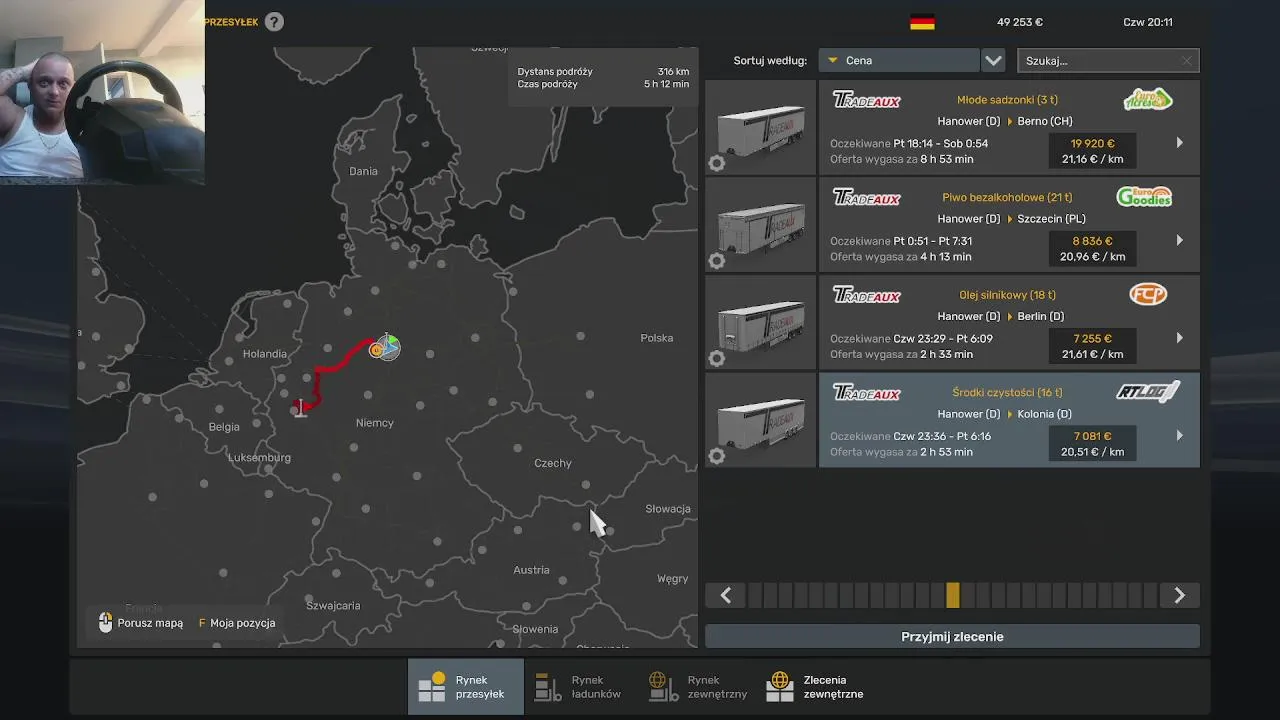
Task: Open trailer settings gear for Młode sadzonki
Action: point(716,164)
